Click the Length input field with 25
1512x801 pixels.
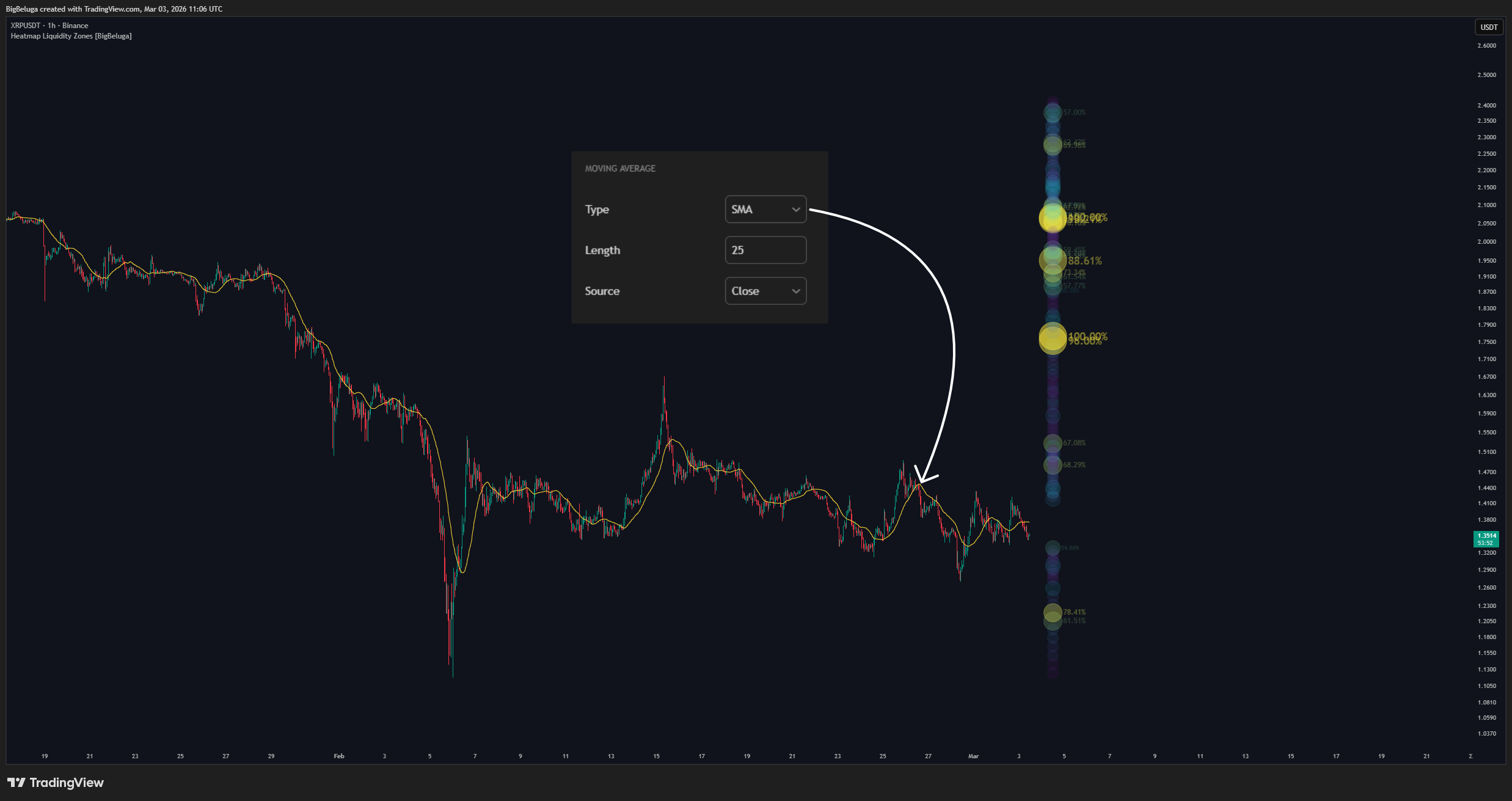point(765,250)
